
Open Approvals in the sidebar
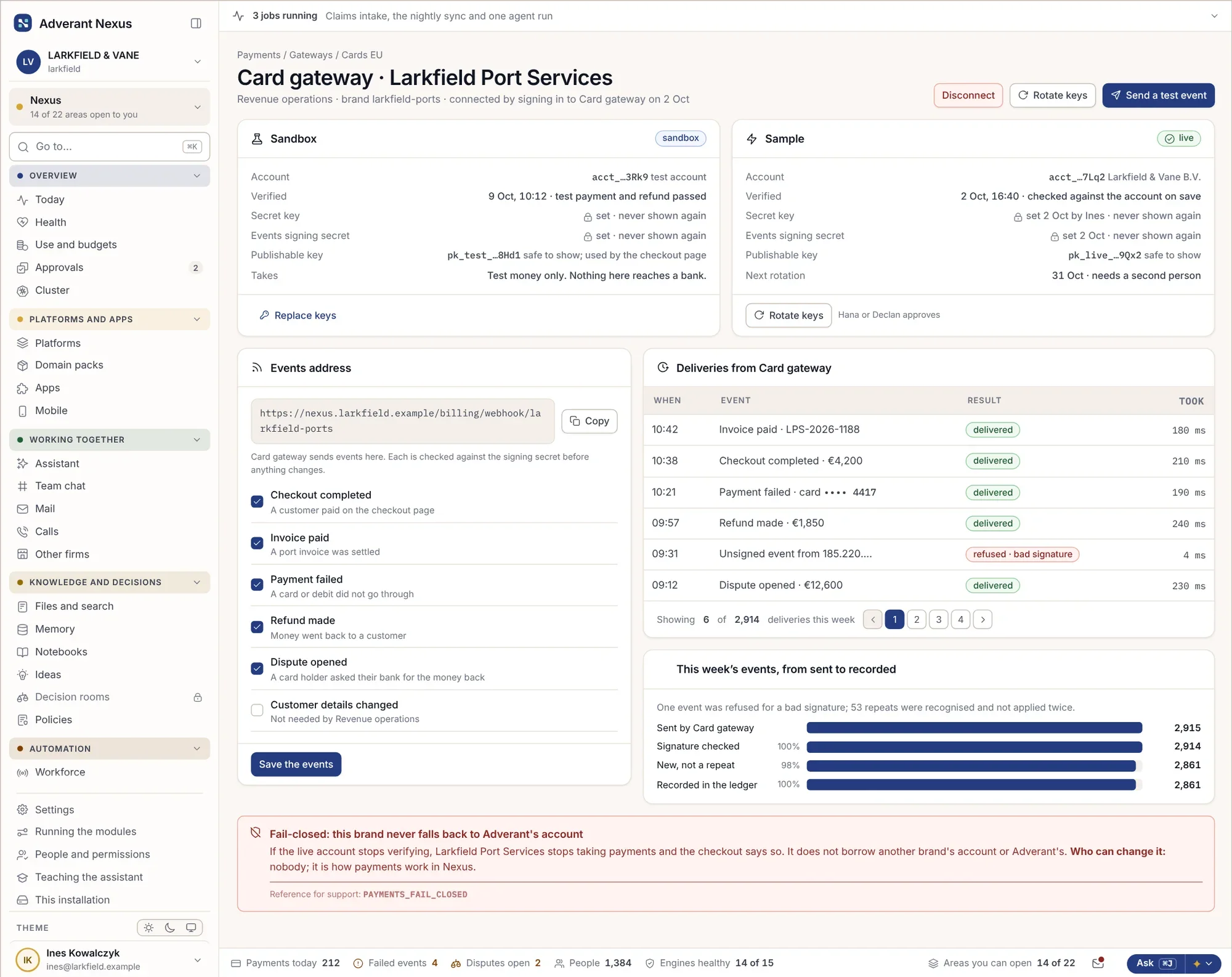[110, 267]
